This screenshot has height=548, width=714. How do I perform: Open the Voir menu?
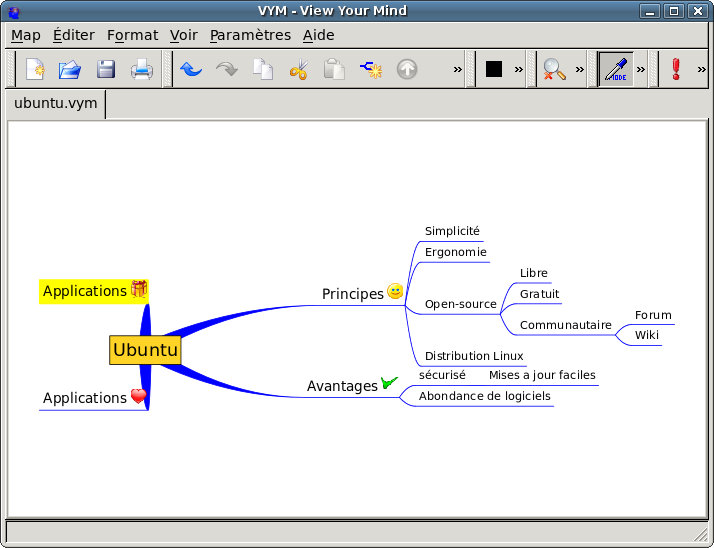point(184,35)
